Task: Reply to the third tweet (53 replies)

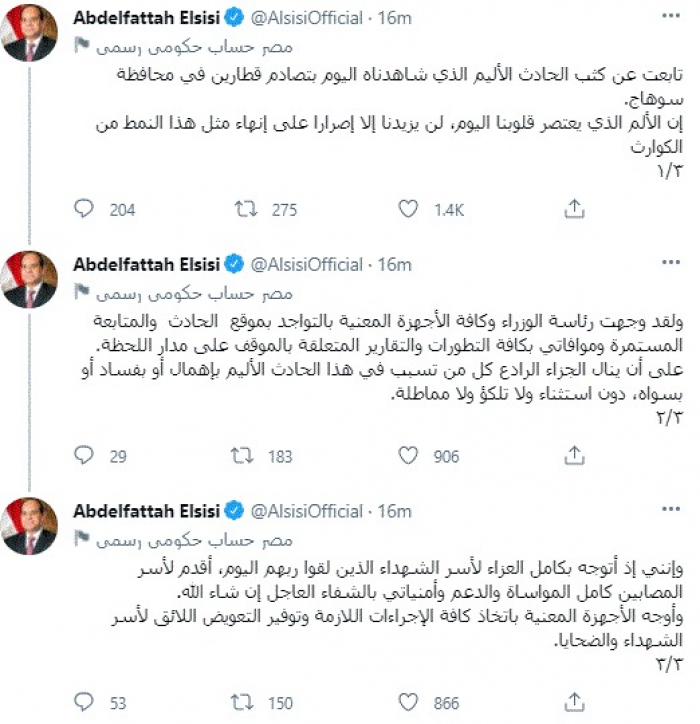Action: click(85, 703)
